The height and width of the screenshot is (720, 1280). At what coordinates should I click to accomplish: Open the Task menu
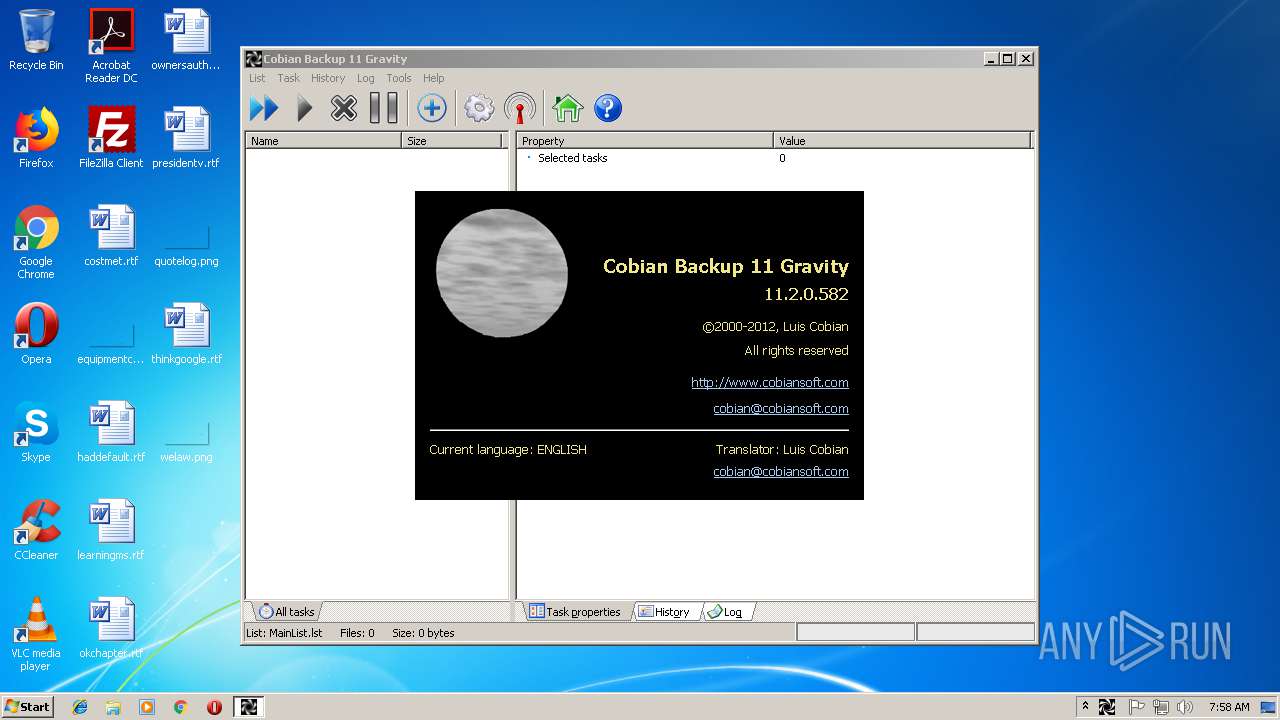tap(289, 78)
